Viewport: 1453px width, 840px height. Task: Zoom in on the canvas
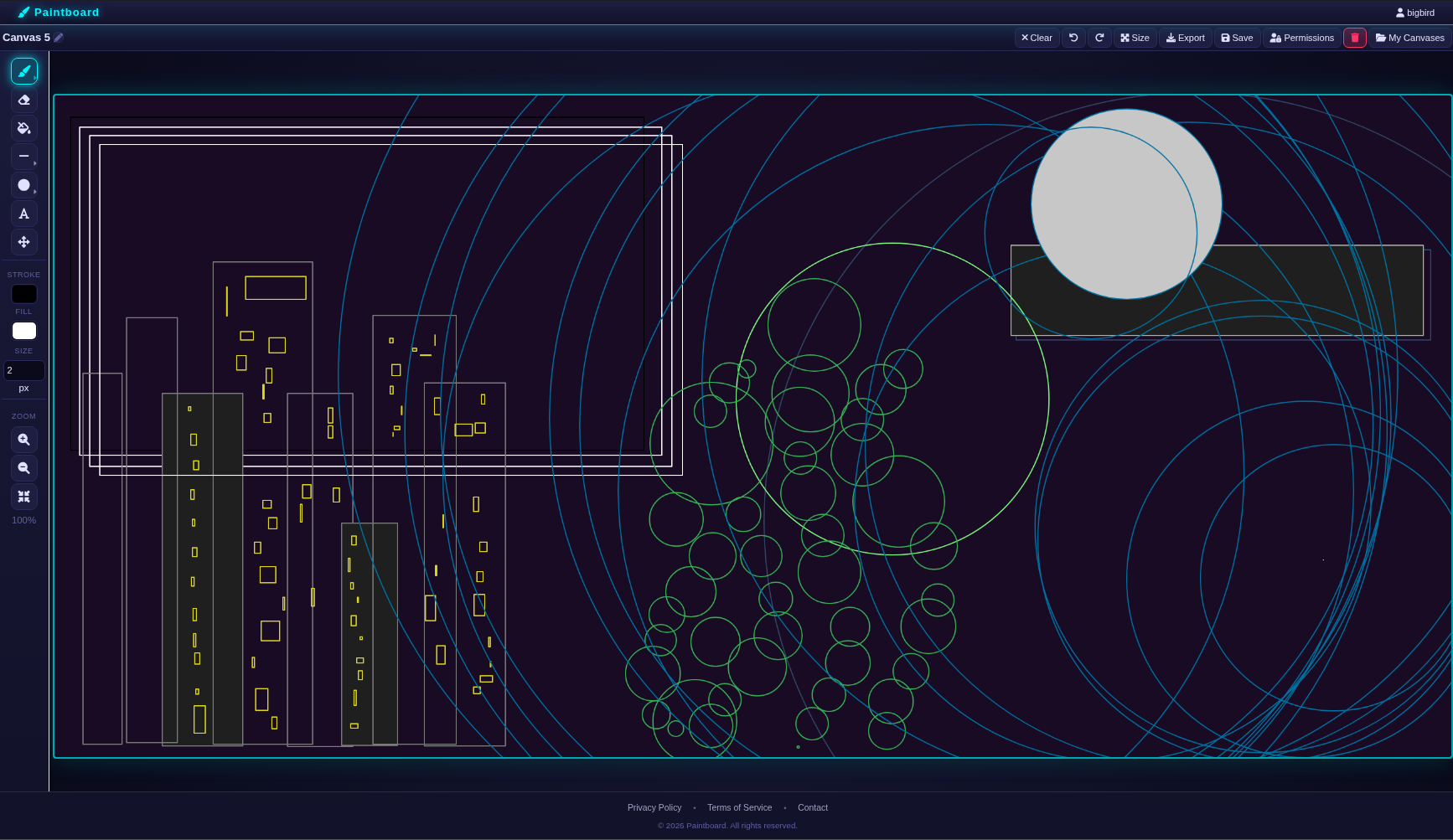click(x=23, y=440)
